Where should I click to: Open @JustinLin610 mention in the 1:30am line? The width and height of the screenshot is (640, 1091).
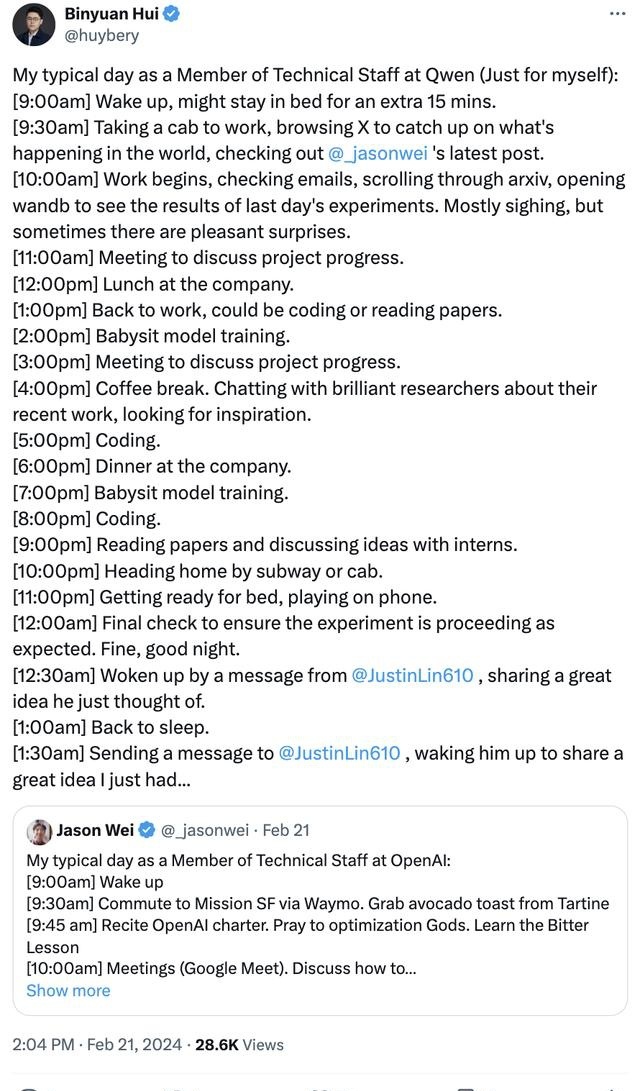pos(339,754)
